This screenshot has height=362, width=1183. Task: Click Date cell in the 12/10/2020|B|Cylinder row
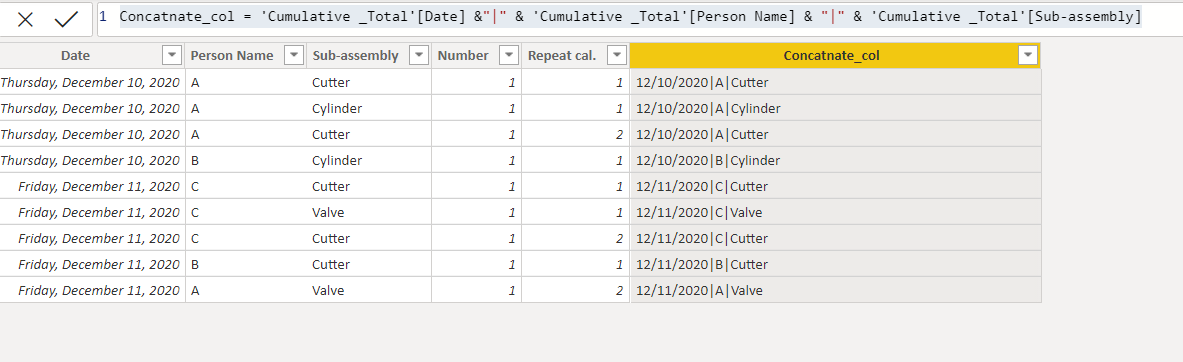[92, 161]
